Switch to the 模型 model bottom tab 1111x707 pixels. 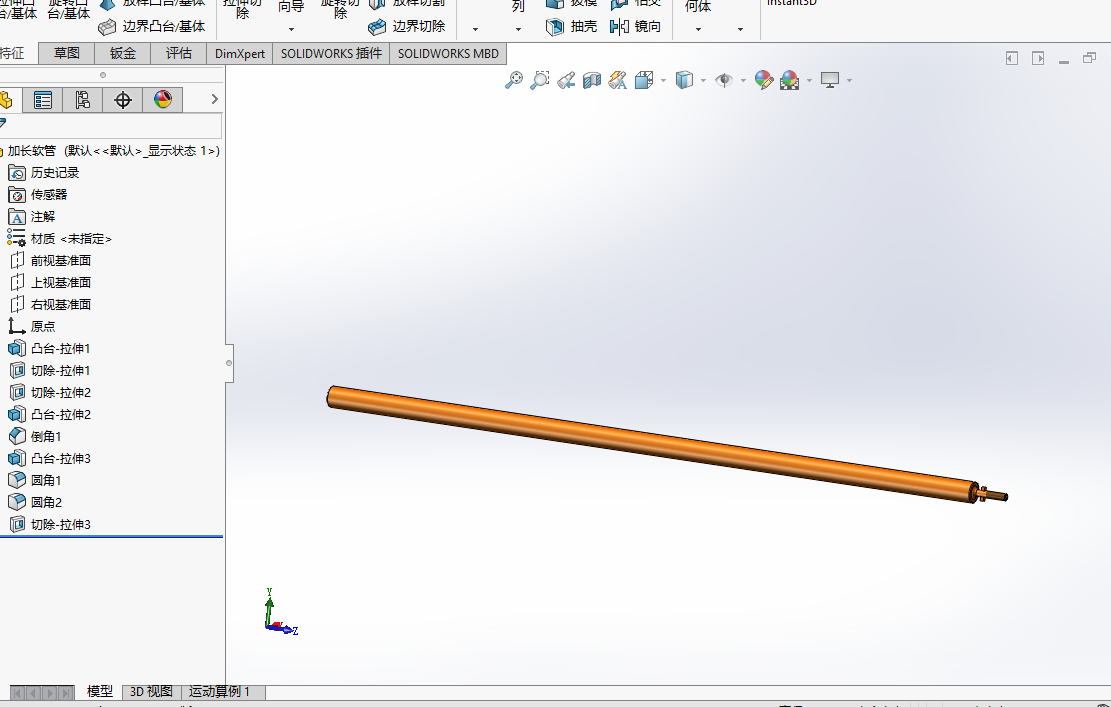coord(100,691)
